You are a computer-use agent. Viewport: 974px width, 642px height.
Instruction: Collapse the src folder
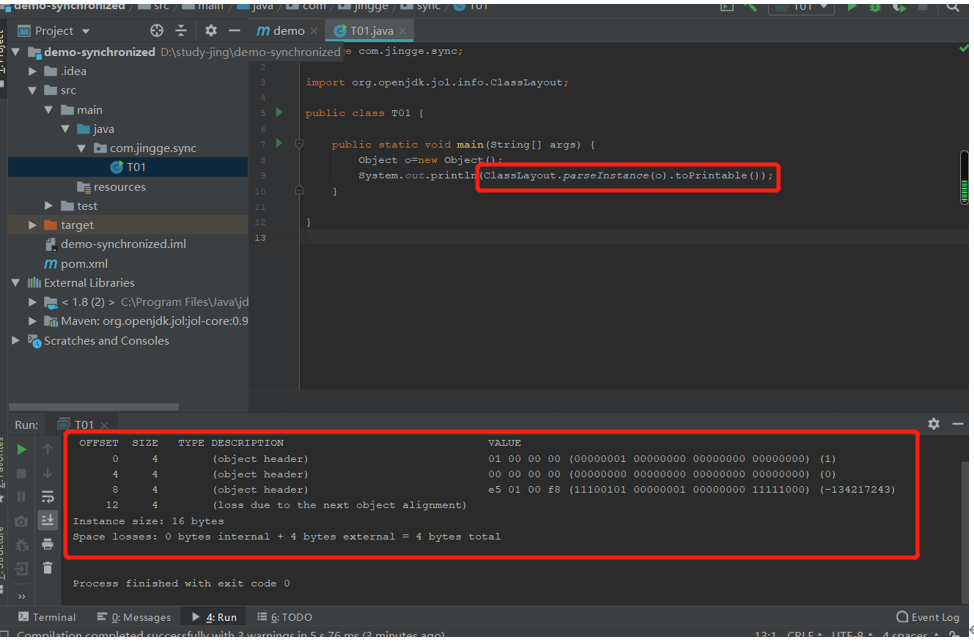[x=32, y=90]
